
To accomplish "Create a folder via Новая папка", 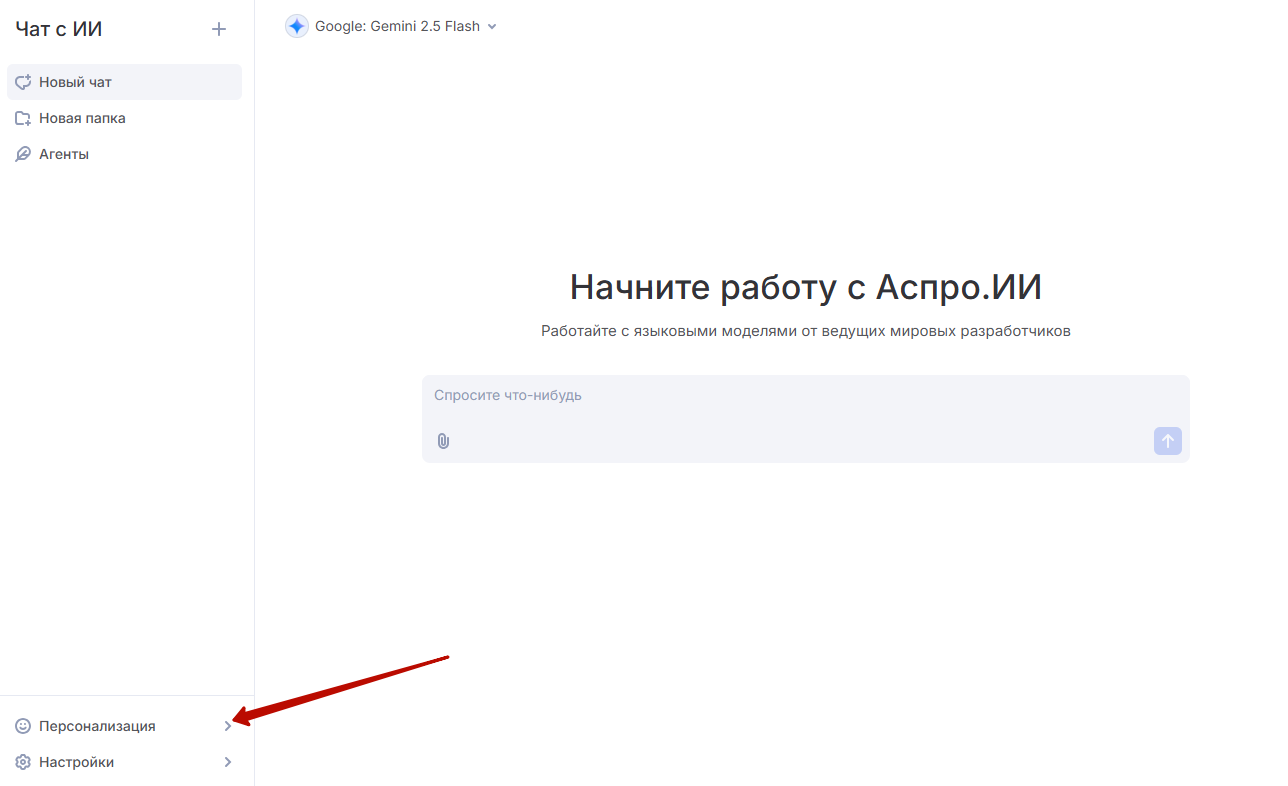I will [x=124, y=118].
